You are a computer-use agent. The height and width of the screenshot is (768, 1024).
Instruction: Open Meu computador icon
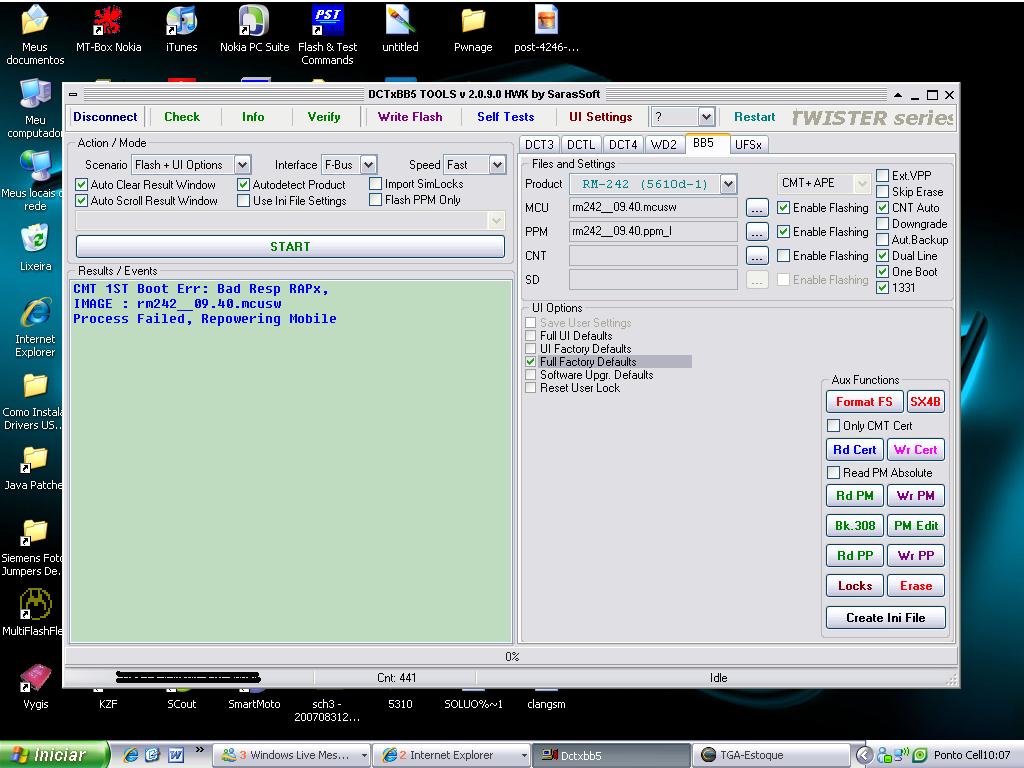click(x=35, y=108)
